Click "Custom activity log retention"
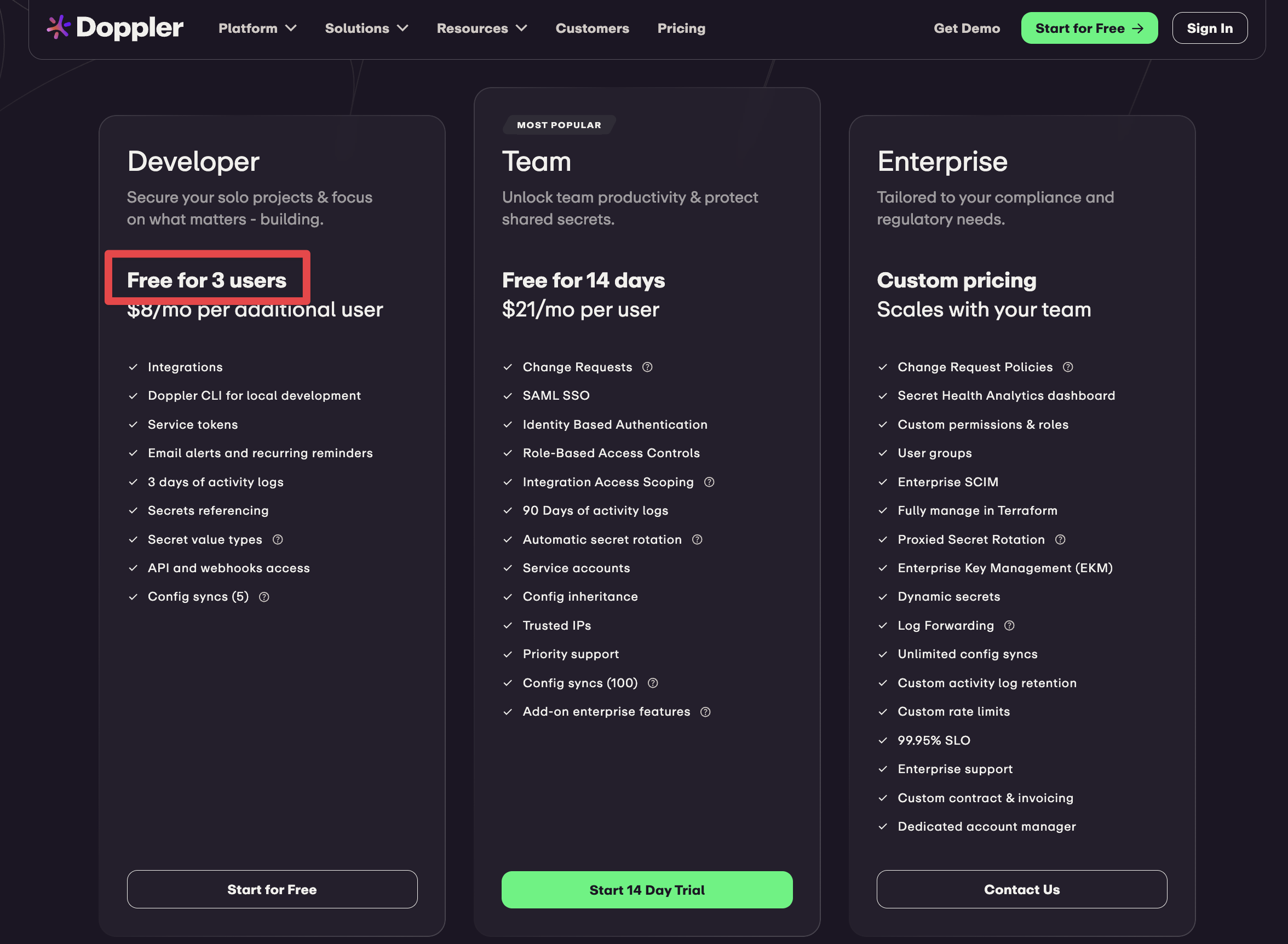 [x=987, y=683]
